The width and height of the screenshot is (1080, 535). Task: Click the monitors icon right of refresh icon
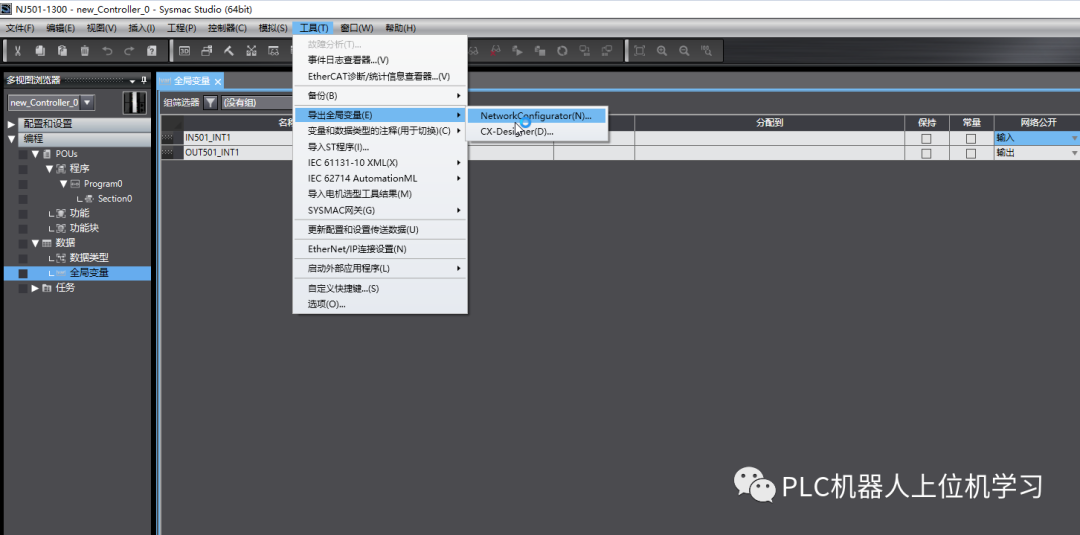[584, 50]
